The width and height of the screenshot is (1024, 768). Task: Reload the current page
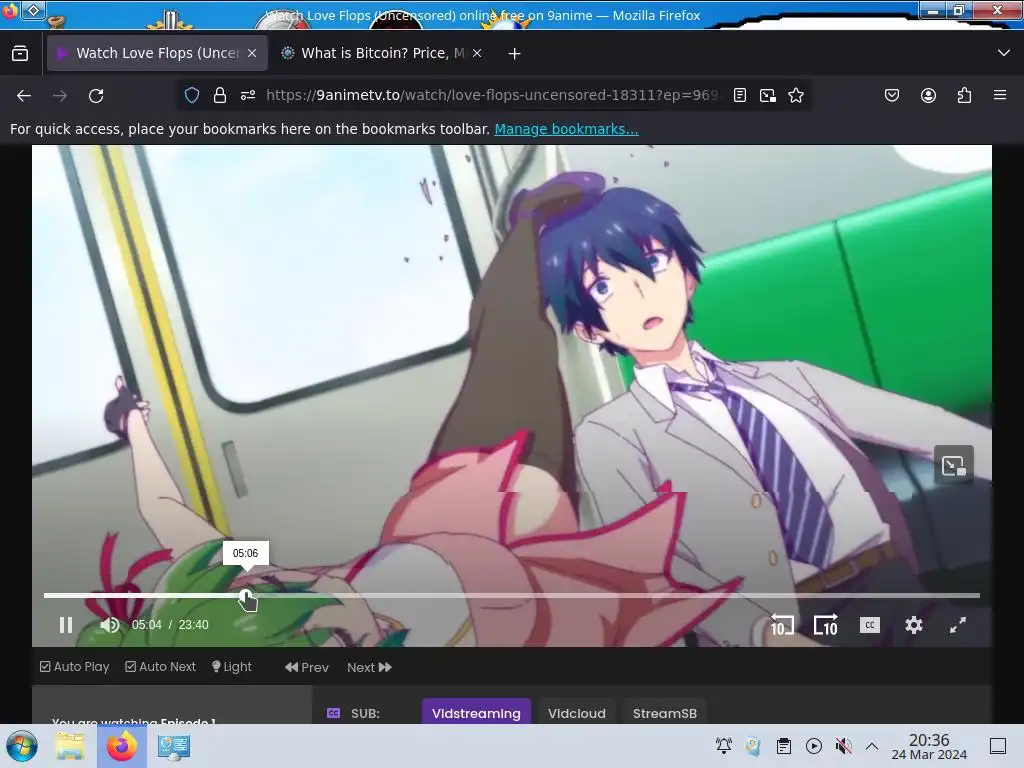pyautogui.click(x=96, y=95)
